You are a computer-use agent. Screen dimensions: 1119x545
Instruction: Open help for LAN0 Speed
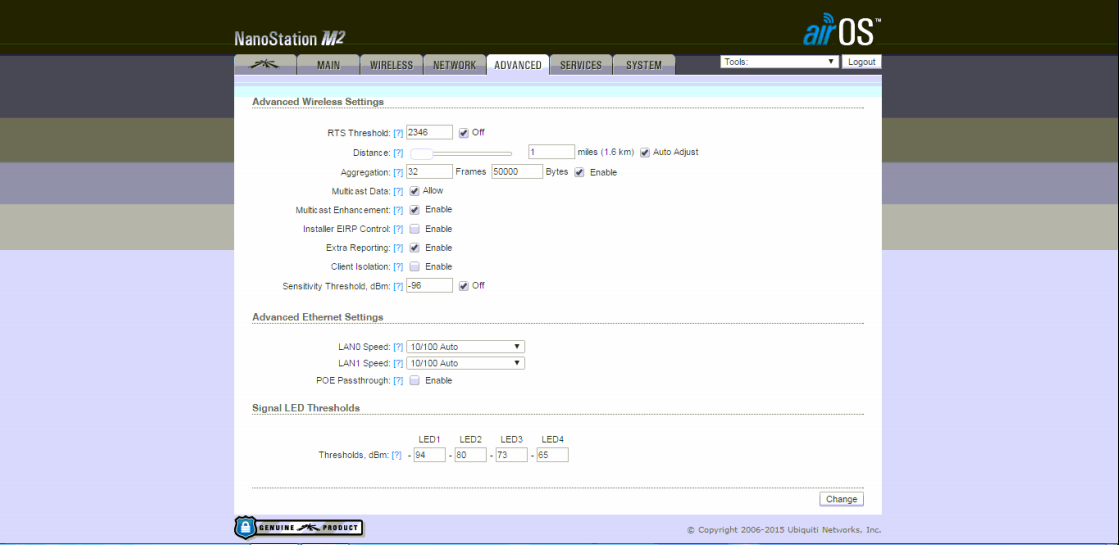coord(398,347)
